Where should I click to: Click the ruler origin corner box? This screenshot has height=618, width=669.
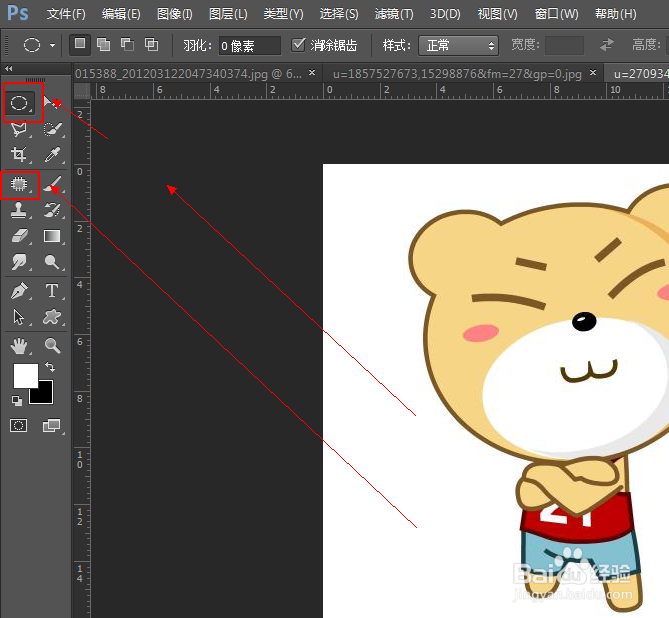(82, 91)
